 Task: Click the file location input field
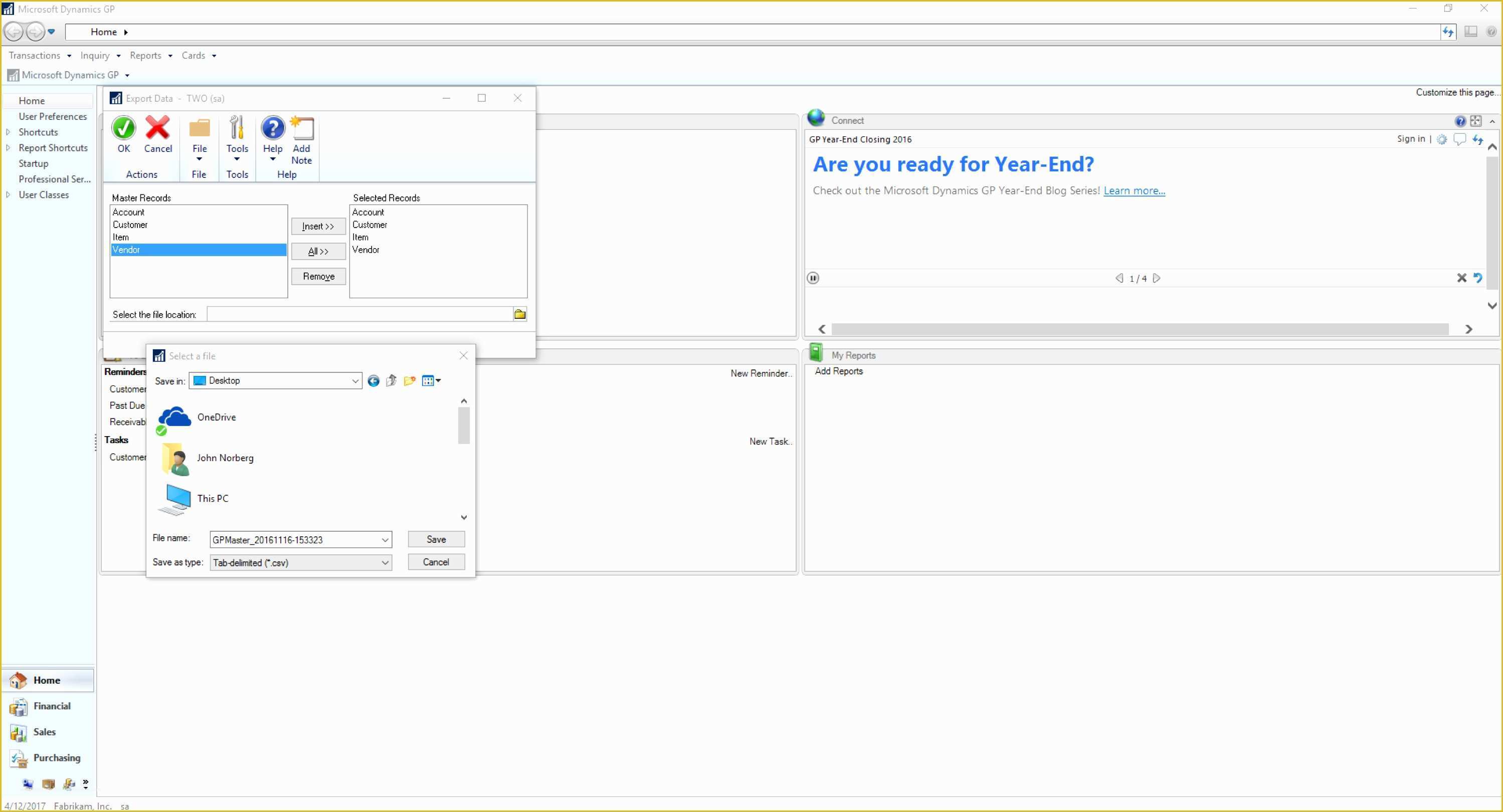point(359,314)
